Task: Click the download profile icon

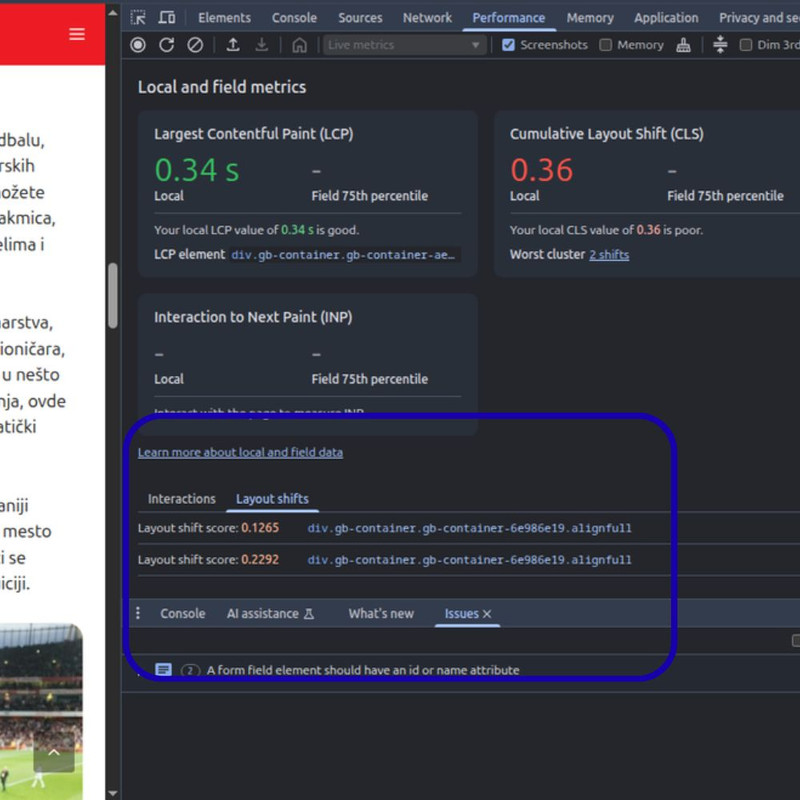Action: [x=262, y=45]
